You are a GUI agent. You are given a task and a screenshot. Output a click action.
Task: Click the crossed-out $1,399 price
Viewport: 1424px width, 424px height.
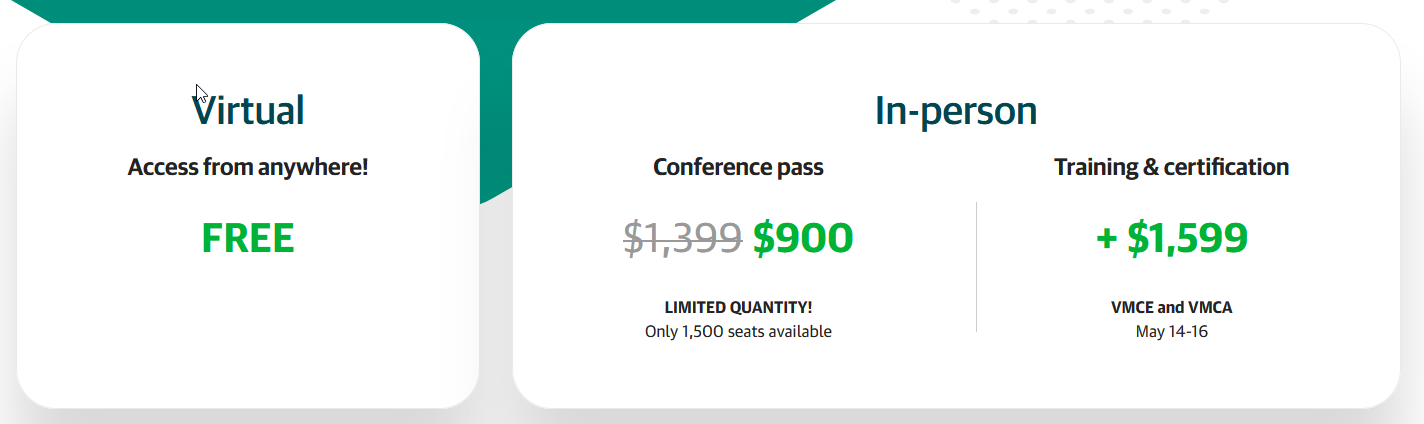point(683,238)
